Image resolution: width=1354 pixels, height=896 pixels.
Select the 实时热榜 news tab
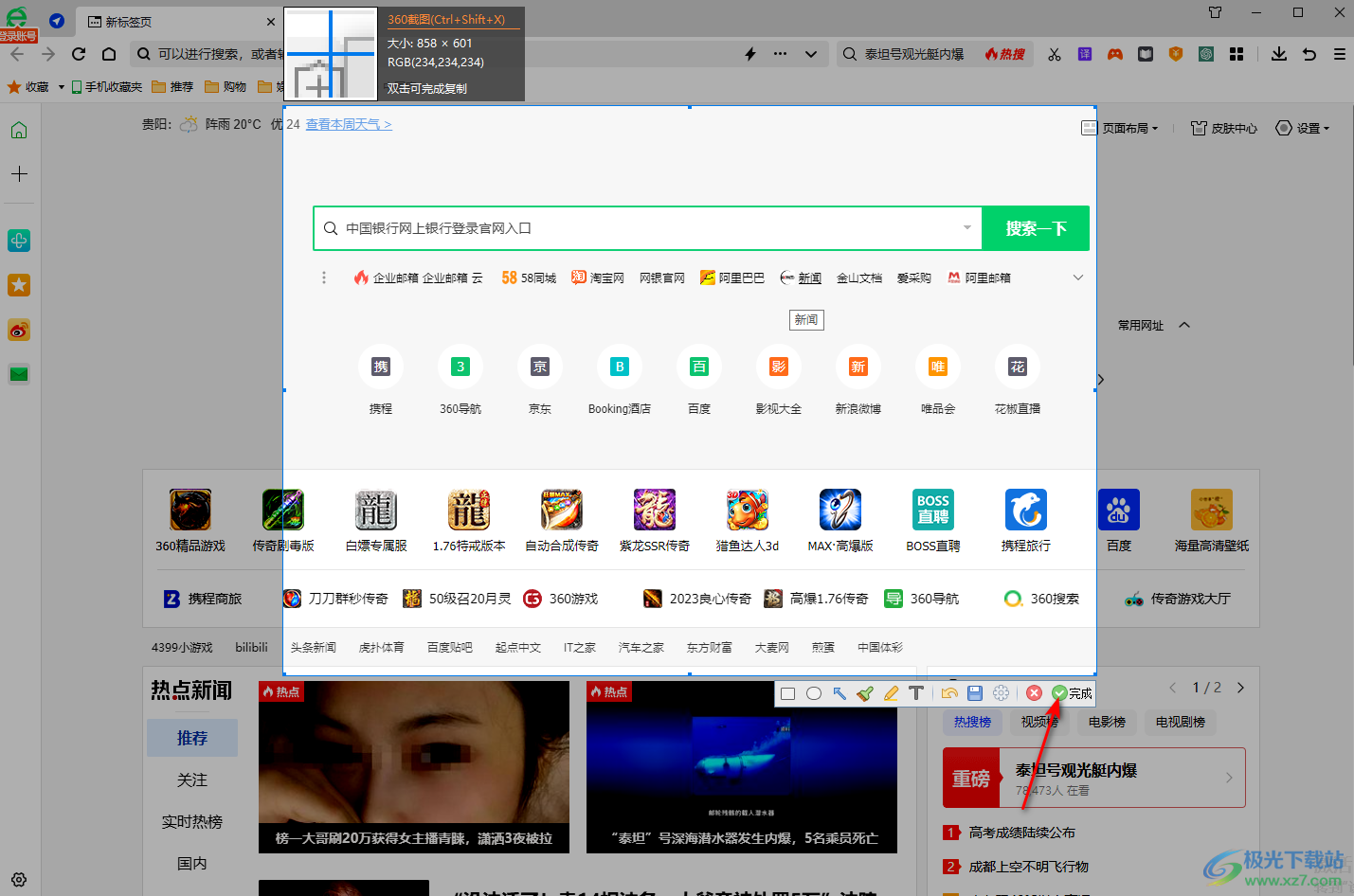coord(192,821)
